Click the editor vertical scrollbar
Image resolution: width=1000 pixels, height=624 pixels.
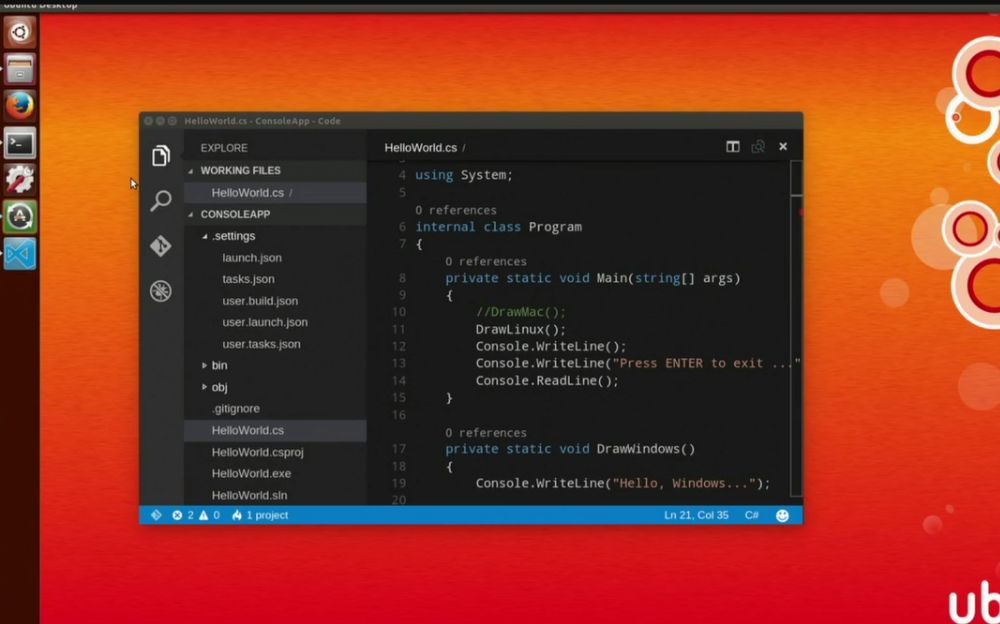(x=796, y=328)
